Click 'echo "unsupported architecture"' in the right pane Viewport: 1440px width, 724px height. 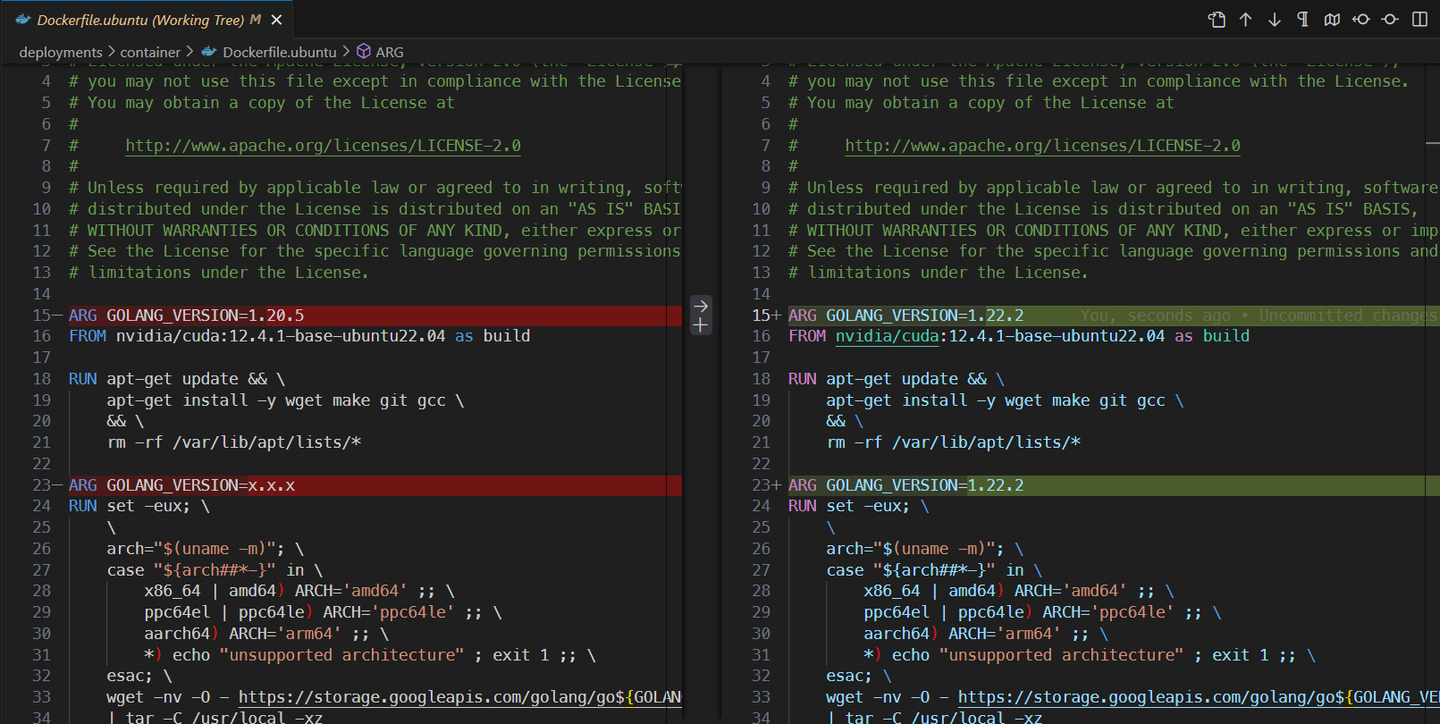[1038, 655]
